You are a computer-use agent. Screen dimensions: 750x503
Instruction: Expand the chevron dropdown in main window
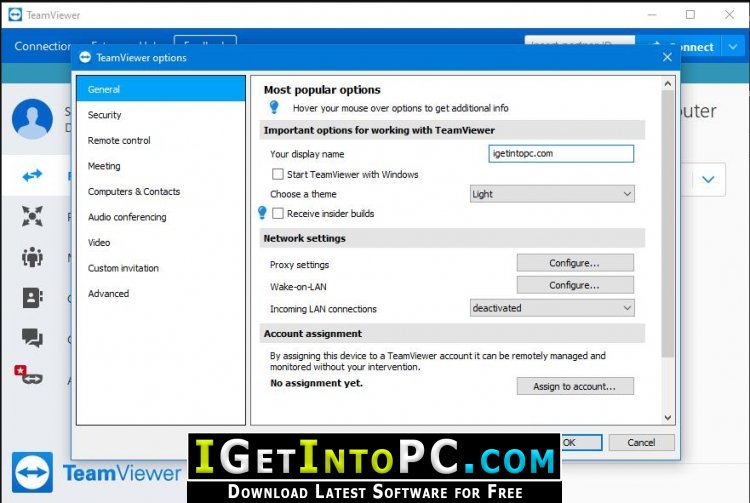pyautogui.click(x=708, y=179)
